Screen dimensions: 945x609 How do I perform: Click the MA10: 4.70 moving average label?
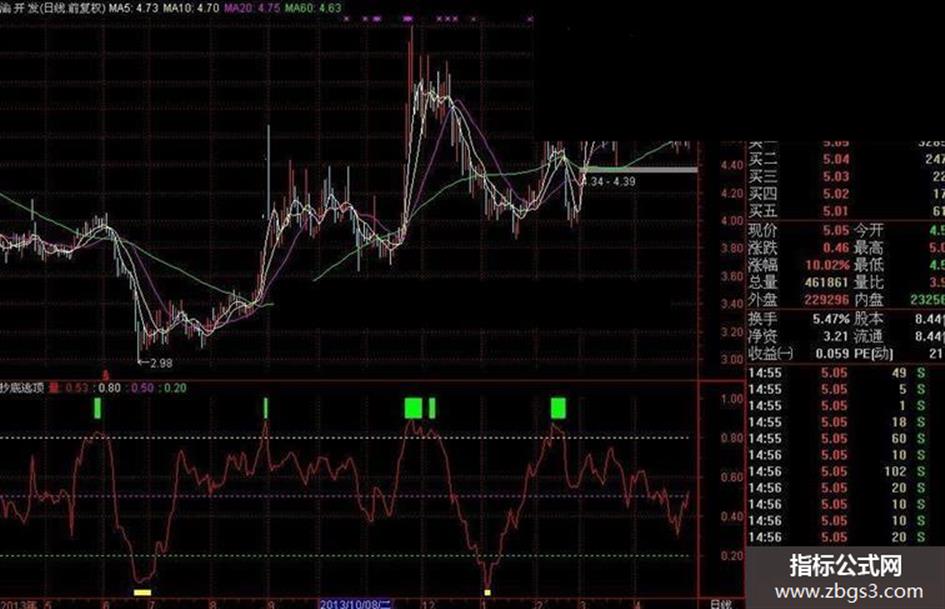point(191,8)
